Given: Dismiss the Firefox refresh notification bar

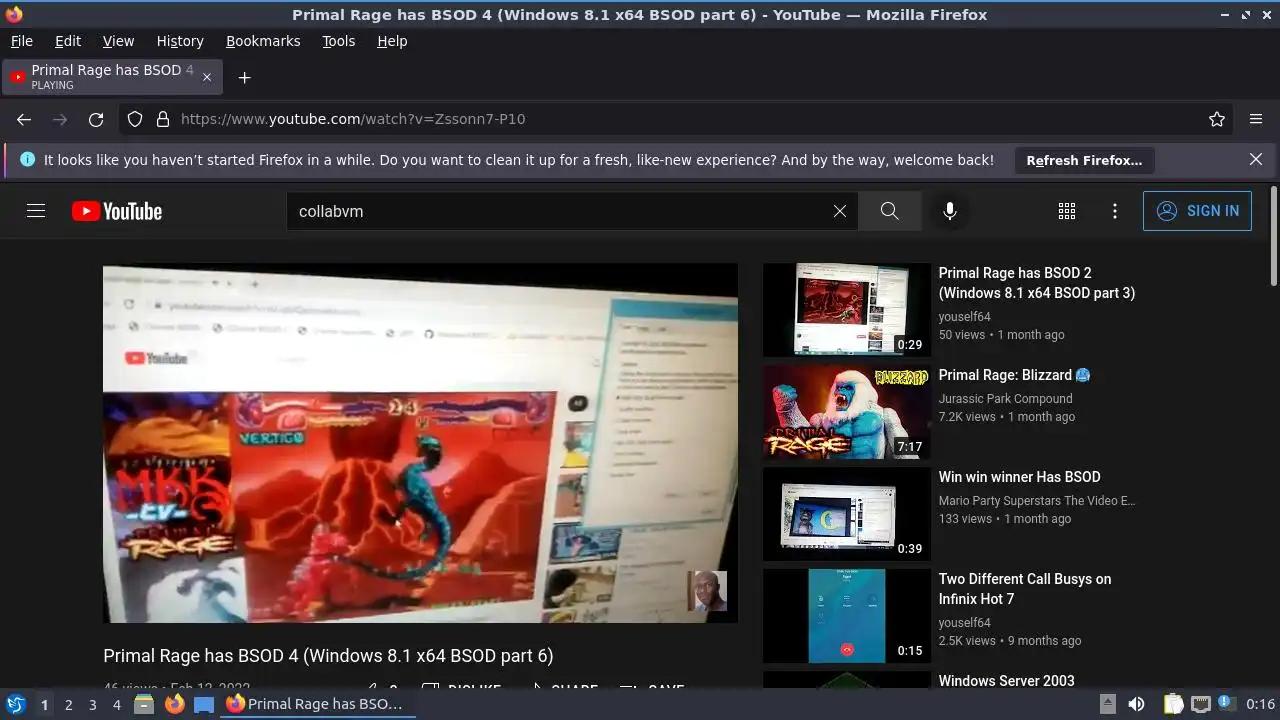Looking at the screenshot, I should point(1256,159).
